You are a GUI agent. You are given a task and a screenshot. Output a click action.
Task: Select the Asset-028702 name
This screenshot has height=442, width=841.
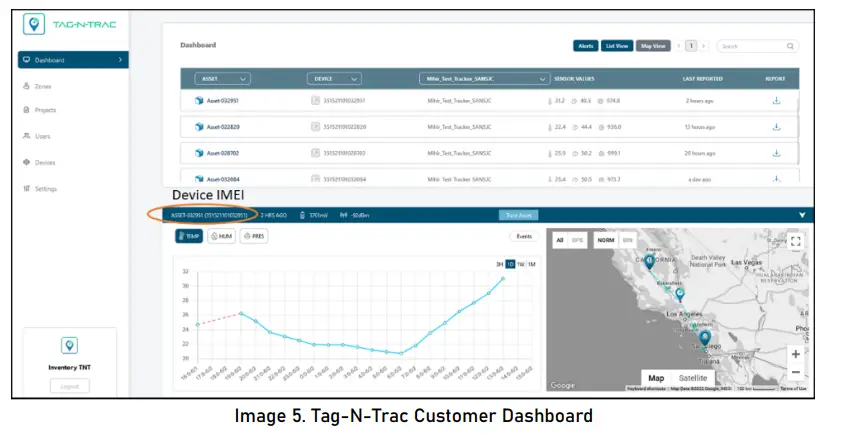(x=223, y=153)
